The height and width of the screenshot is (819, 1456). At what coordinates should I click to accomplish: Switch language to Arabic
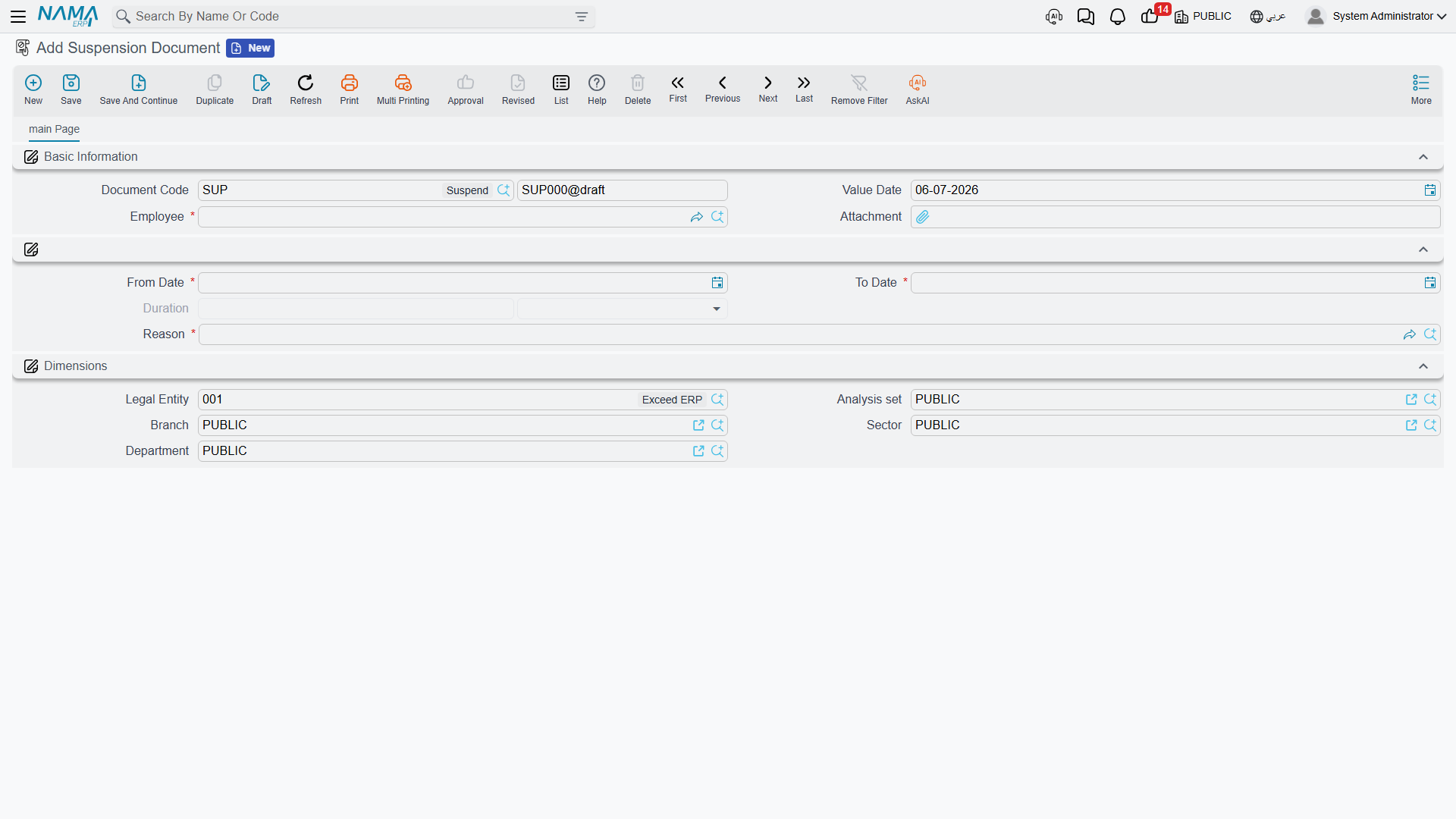pyautogui.click(x=1267, y=17)
